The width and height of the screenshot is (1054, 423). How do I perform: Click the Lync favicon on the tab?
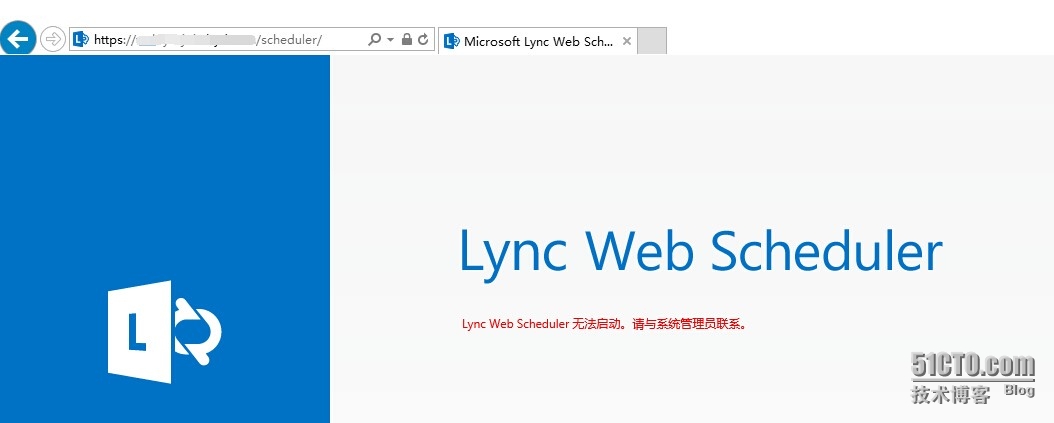pos(452,41)
